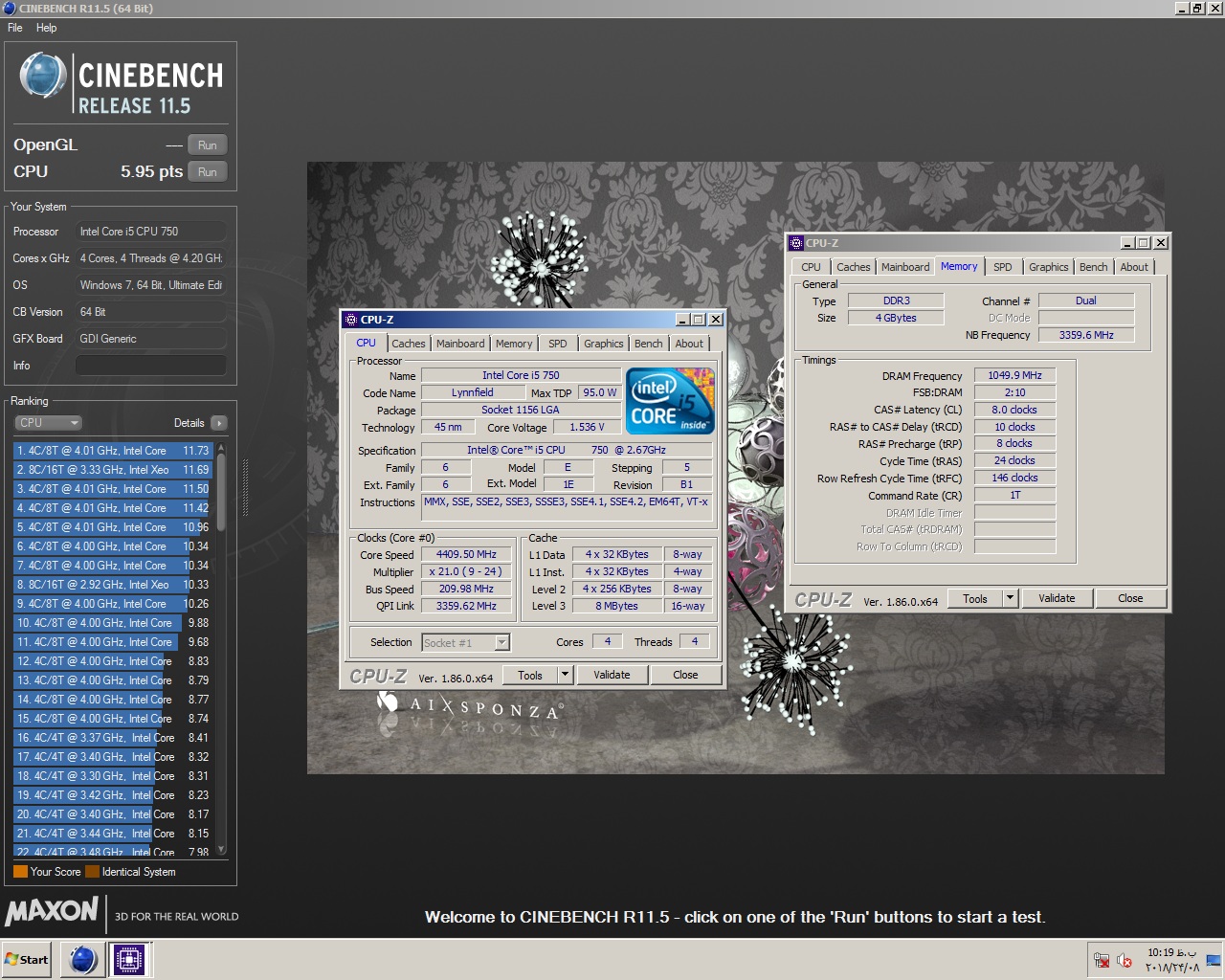Select ranking row 12 scoring 8.83
Screen dimensions: 1225x980
pos(113,660)
